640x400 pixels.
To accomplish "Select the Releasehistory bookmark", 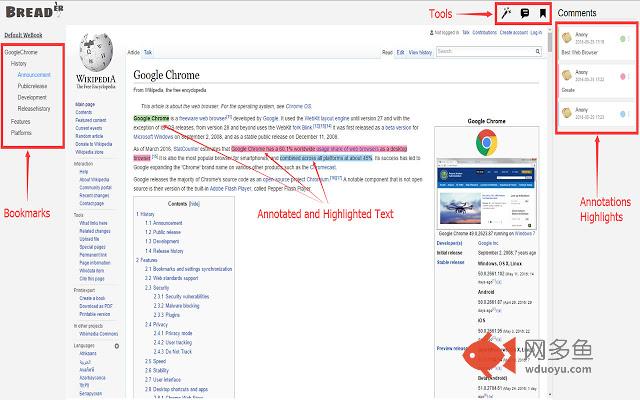I will click(34, 109).
